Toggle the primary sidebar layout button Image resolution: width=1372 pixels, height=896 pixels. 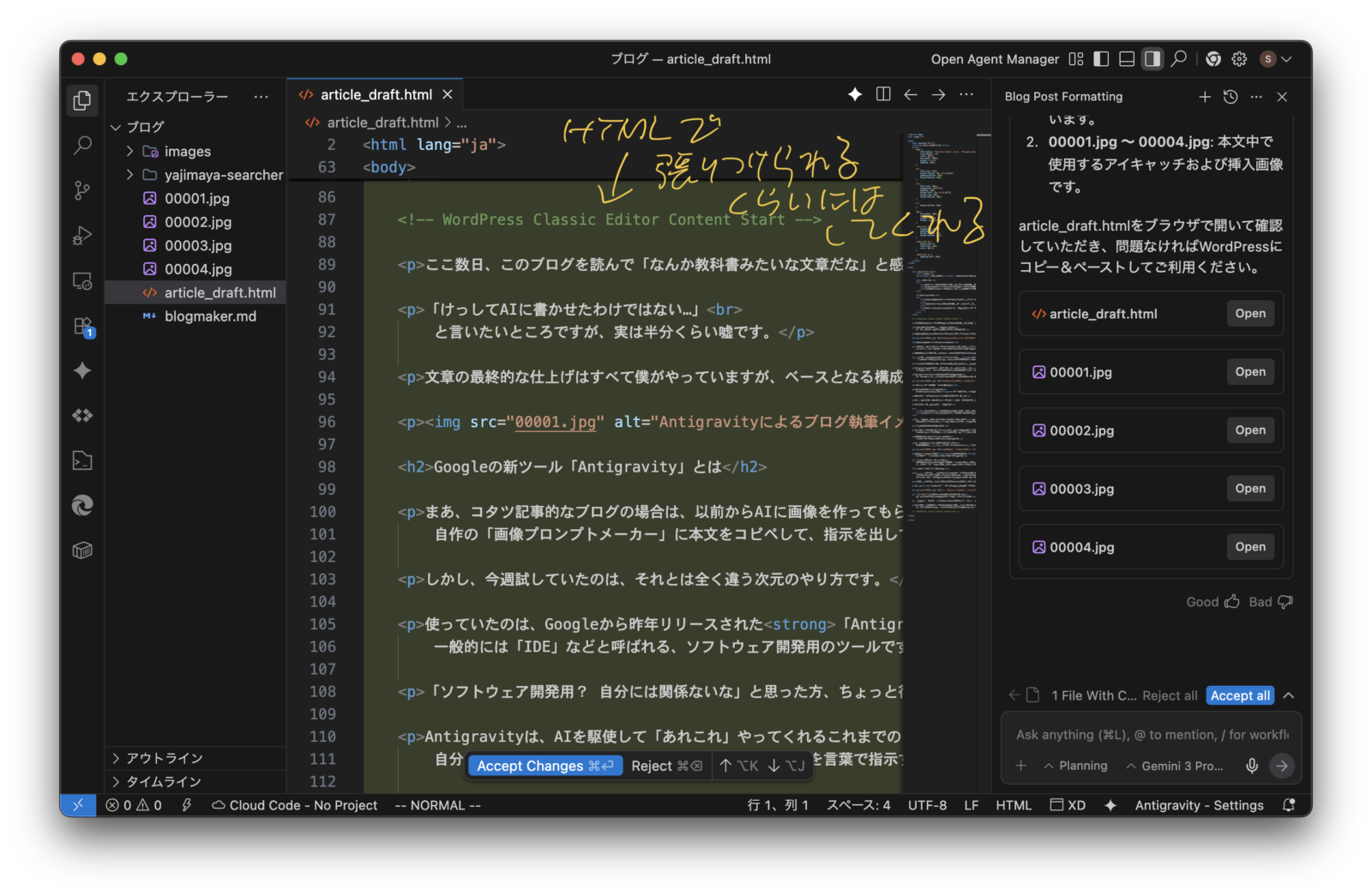1101,59
